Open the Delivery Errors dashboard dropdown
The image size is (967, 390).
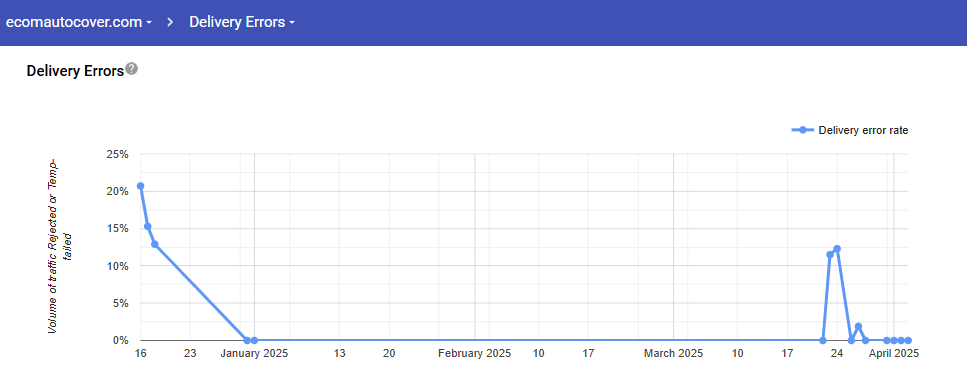pyautogui.click(x=242, y=22)
